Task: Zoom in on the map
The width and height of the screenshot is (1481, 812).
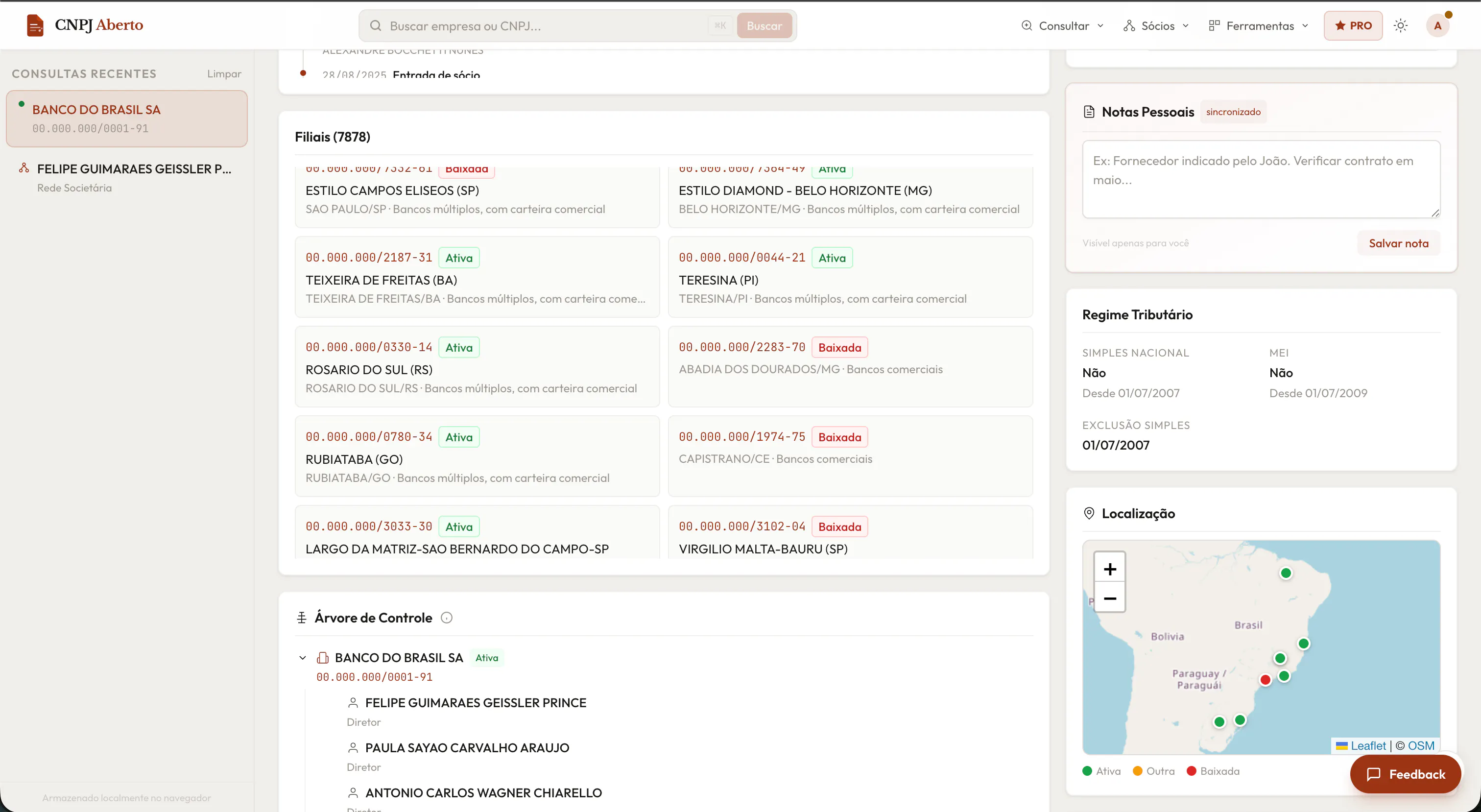Action: 1110,569
